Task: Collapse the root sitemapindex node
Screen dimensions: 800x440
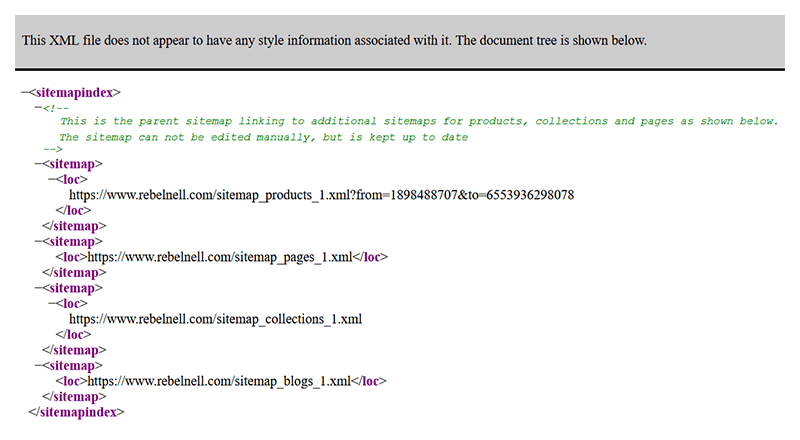Action: [25, 92]
